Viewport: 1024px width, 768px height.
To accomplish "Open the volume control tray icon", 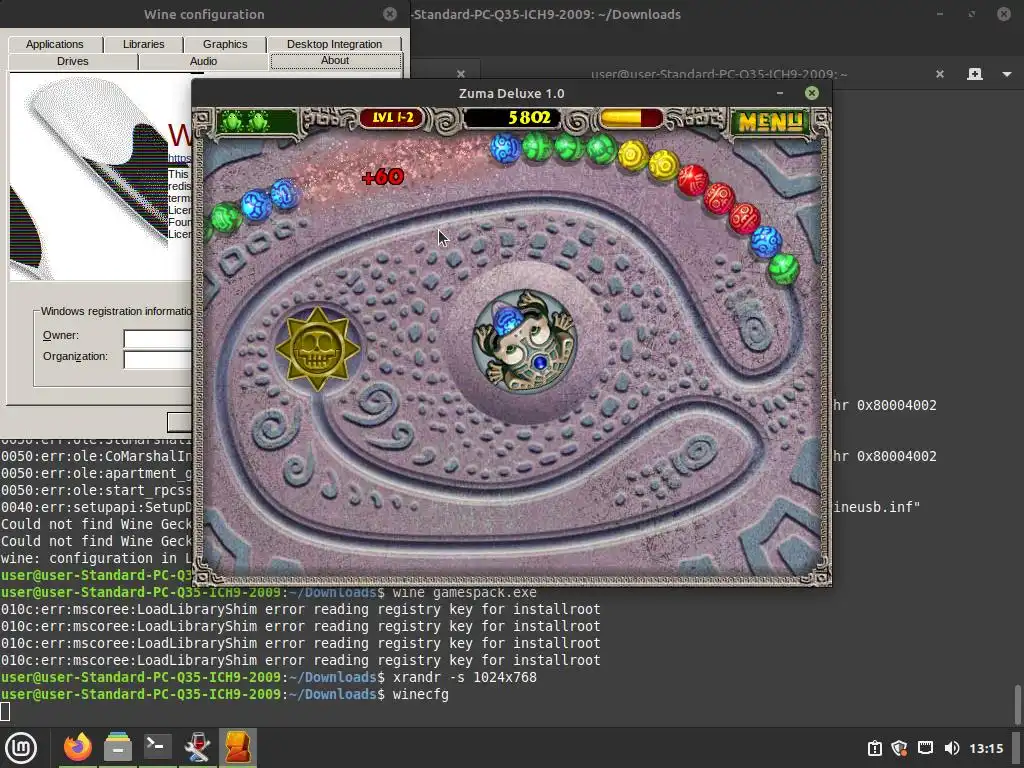I will [x=952, y=748].
